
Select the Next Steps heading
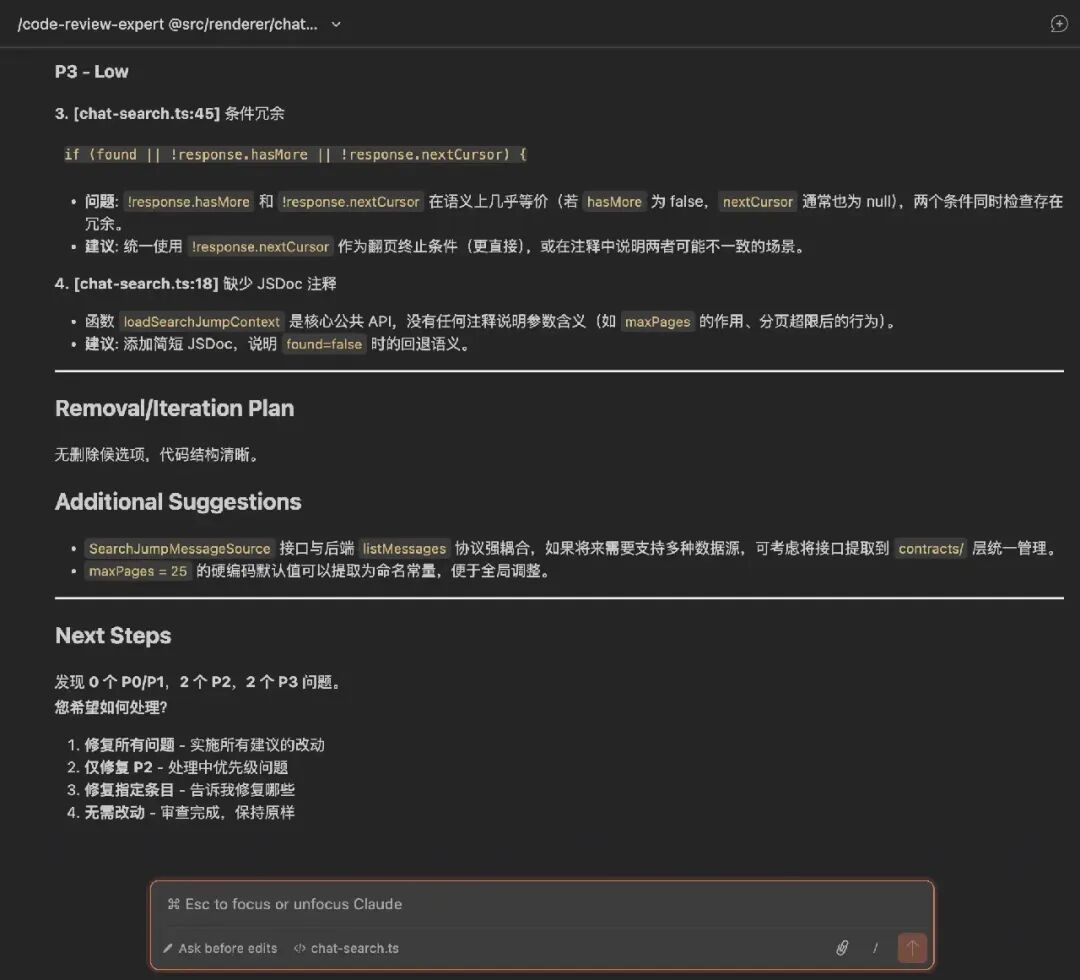(x=113, y=636)
